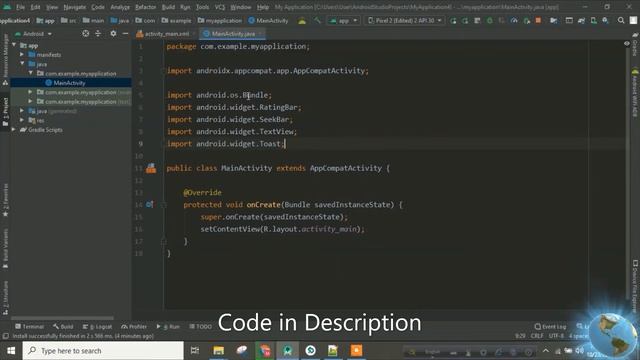Screen dimensions: 640x360
Task: Expand the java (generated) folder
Action: tap(22, 111)
